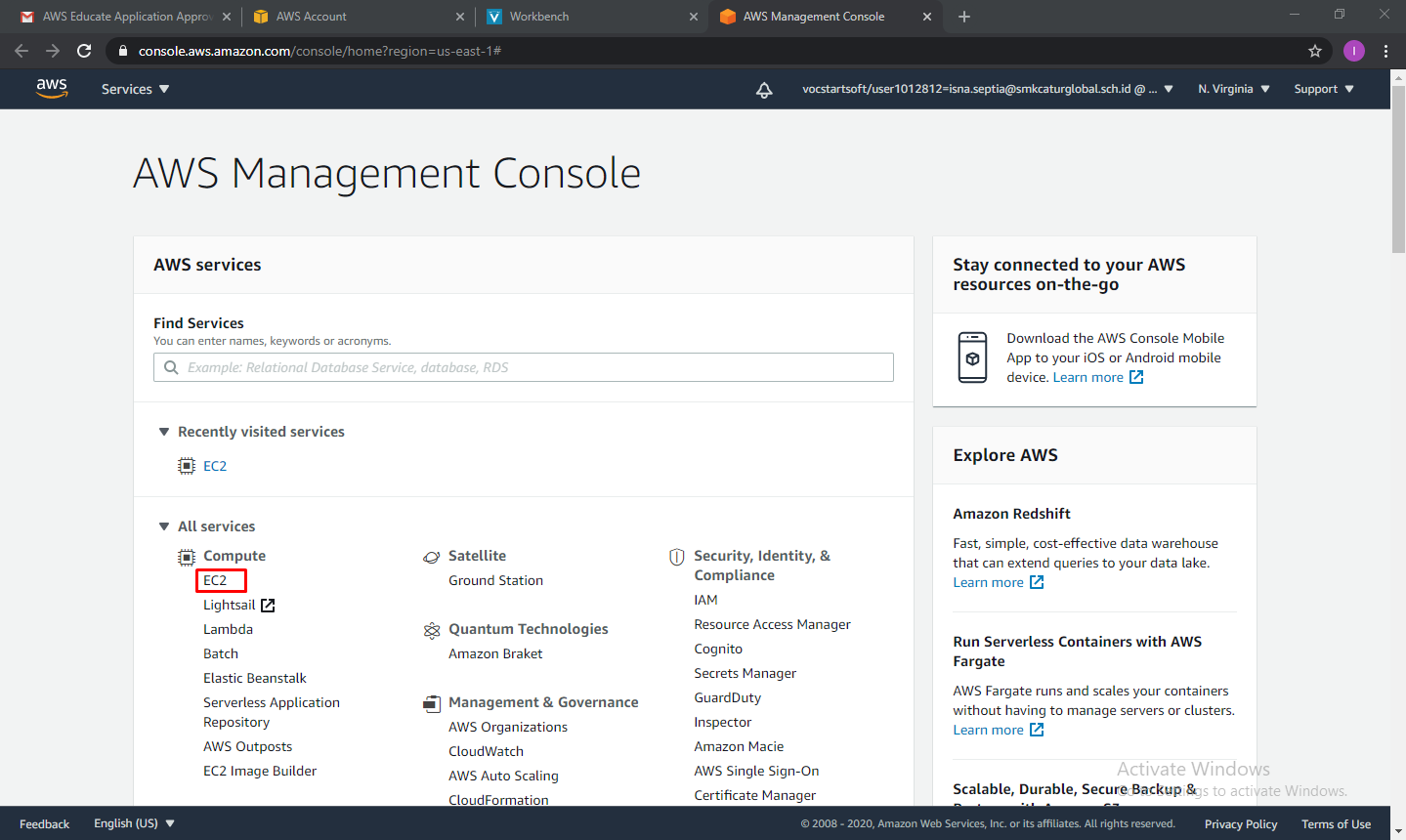Click the Compute category icon
The image size is (1406, 840).
click(x=187, y=557)
